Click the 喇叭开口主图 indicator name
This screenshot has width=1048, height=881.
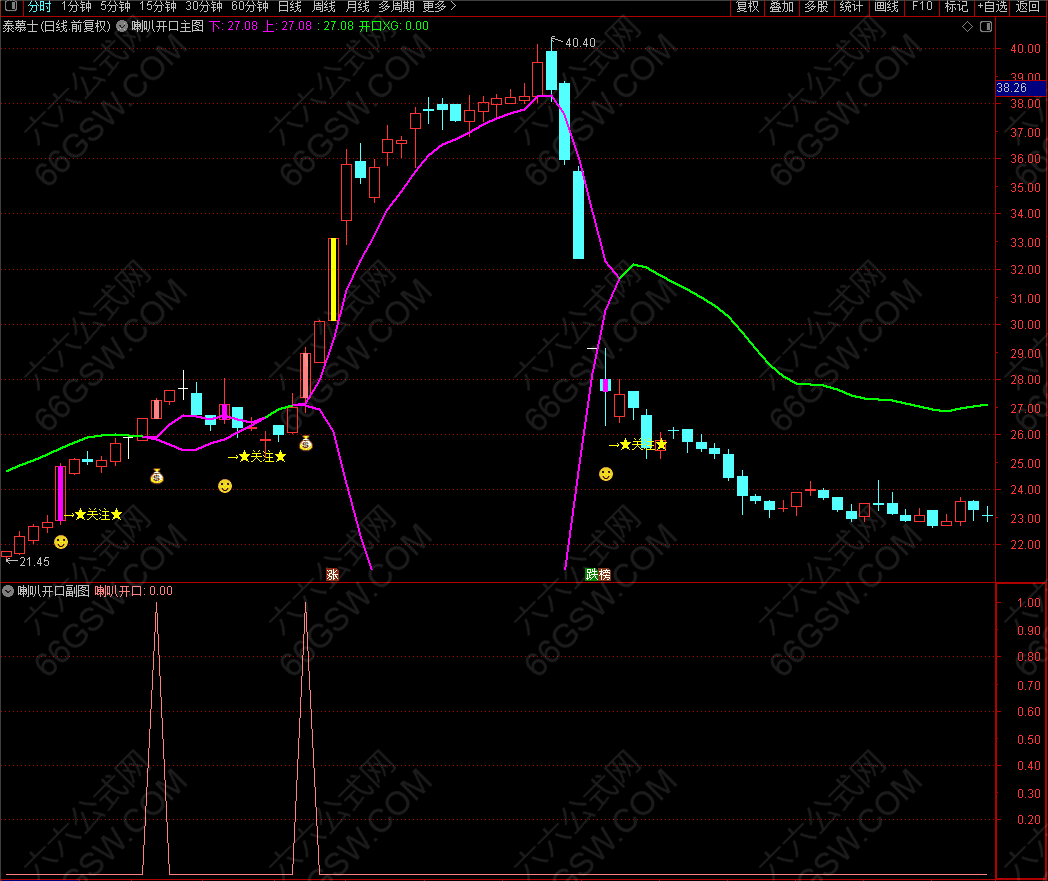tap(167, 27)
